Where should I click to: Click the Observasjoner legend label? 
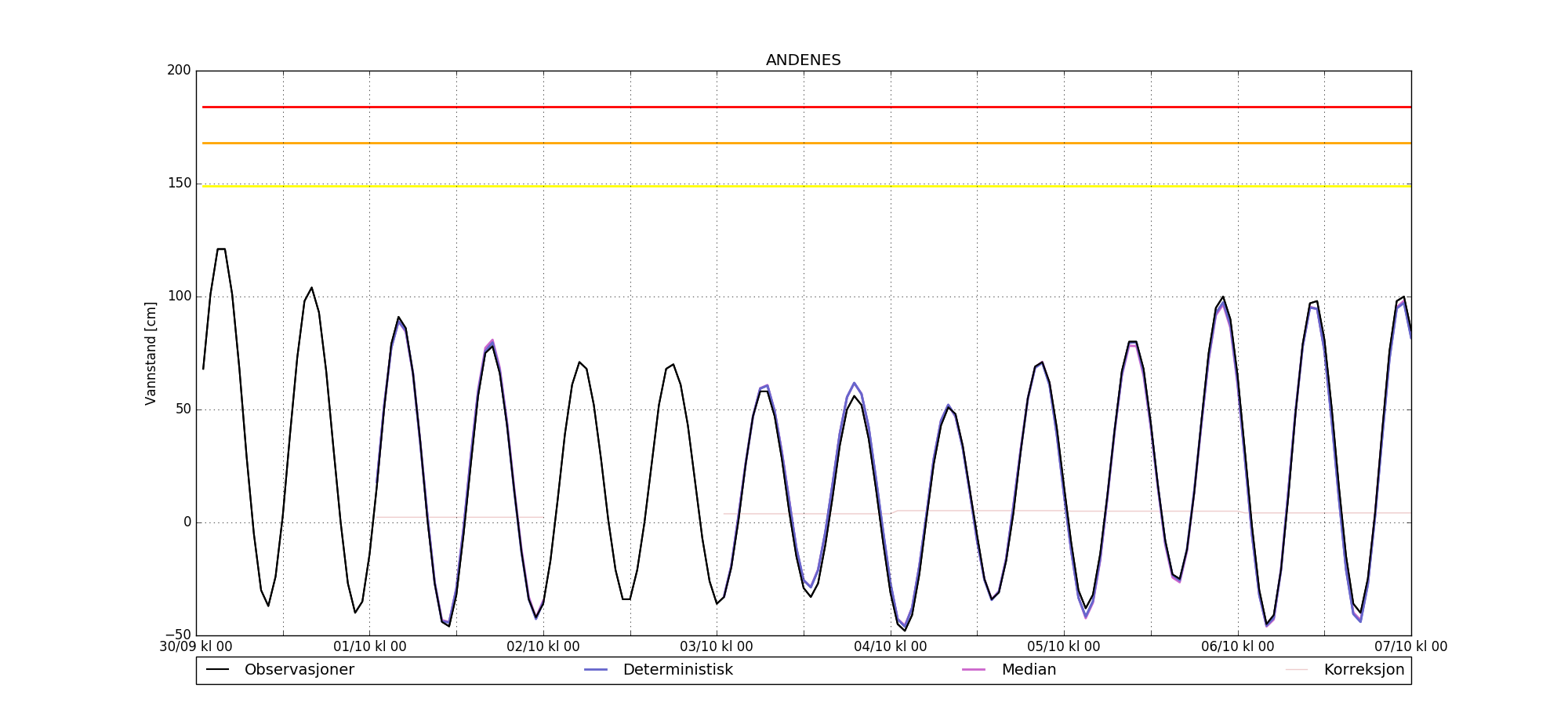(299, 670)
